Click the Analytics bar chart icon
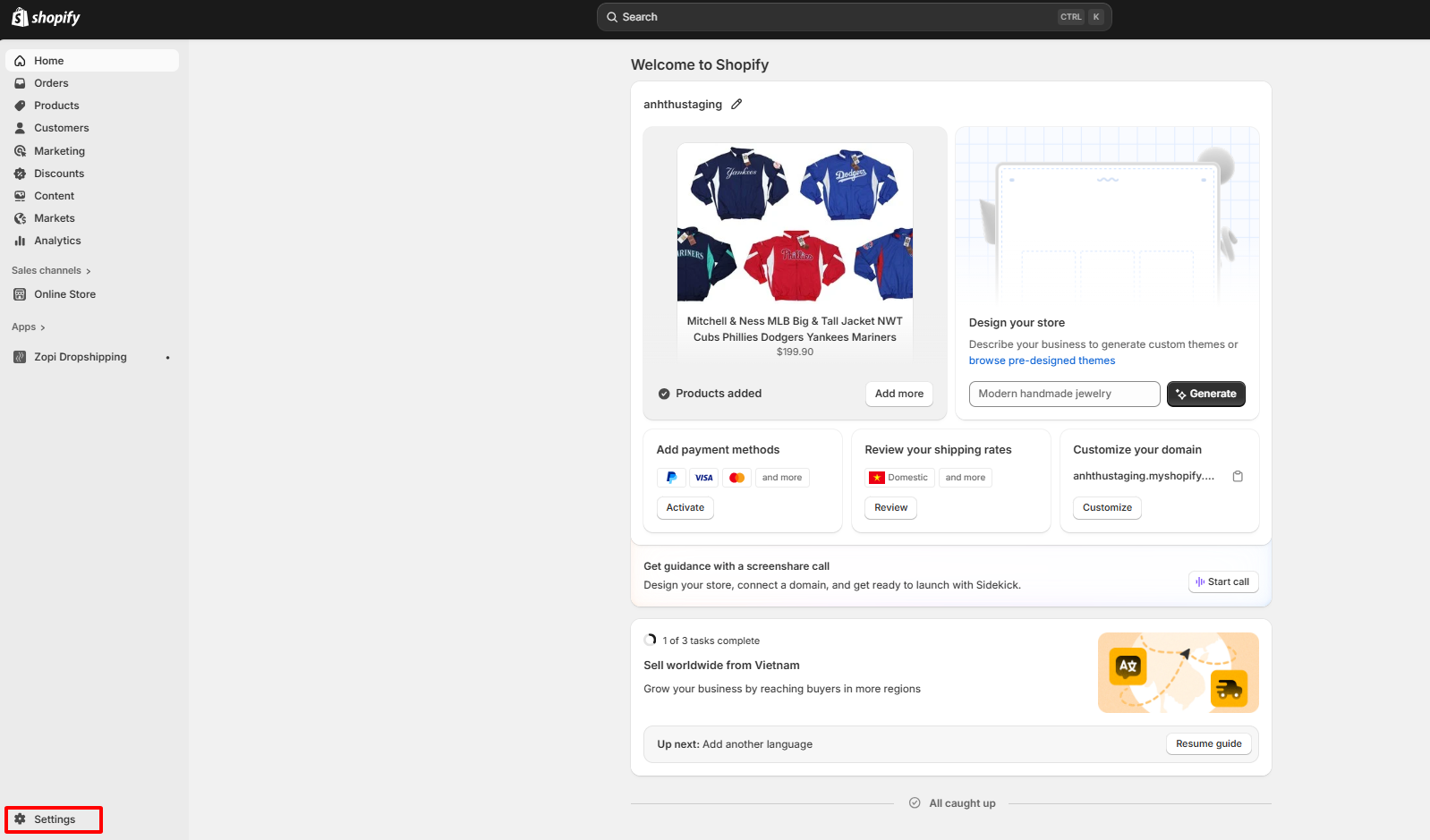This screenshot has width=1430, height=840. click(20, 241)
